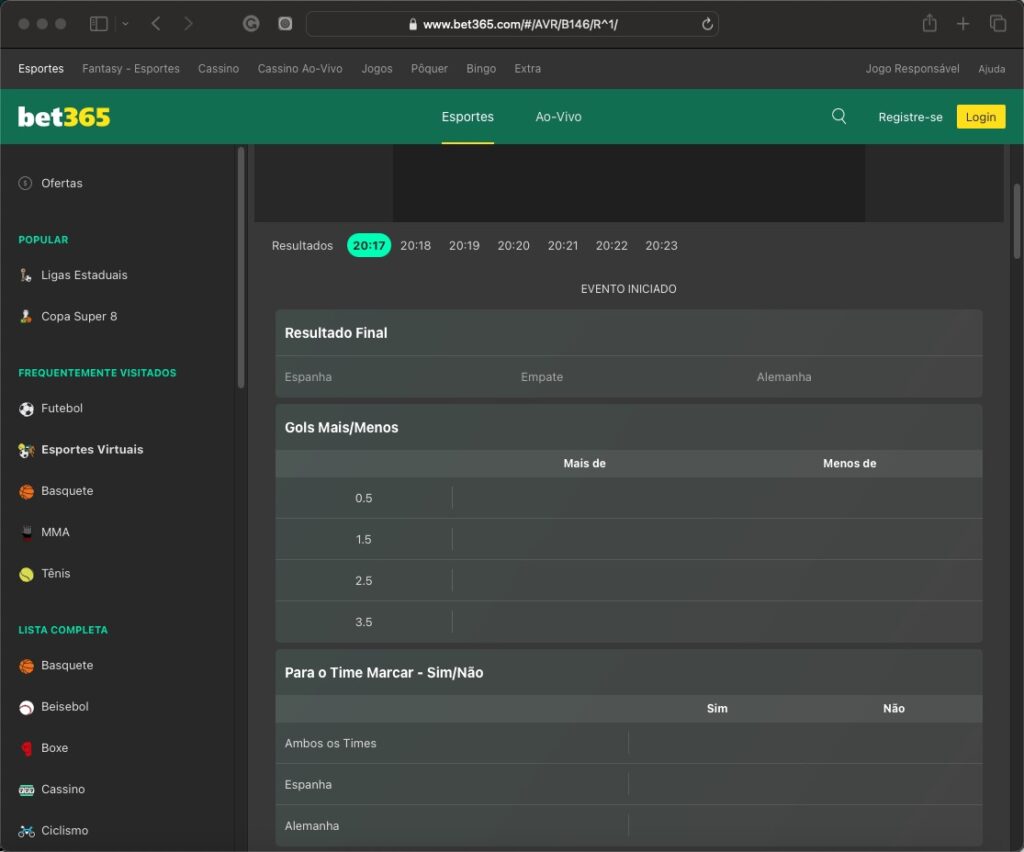Click the sidebar vertical scrollbar
The width and height of the screenshot is (1024, 852).
(x=241, y=268)
